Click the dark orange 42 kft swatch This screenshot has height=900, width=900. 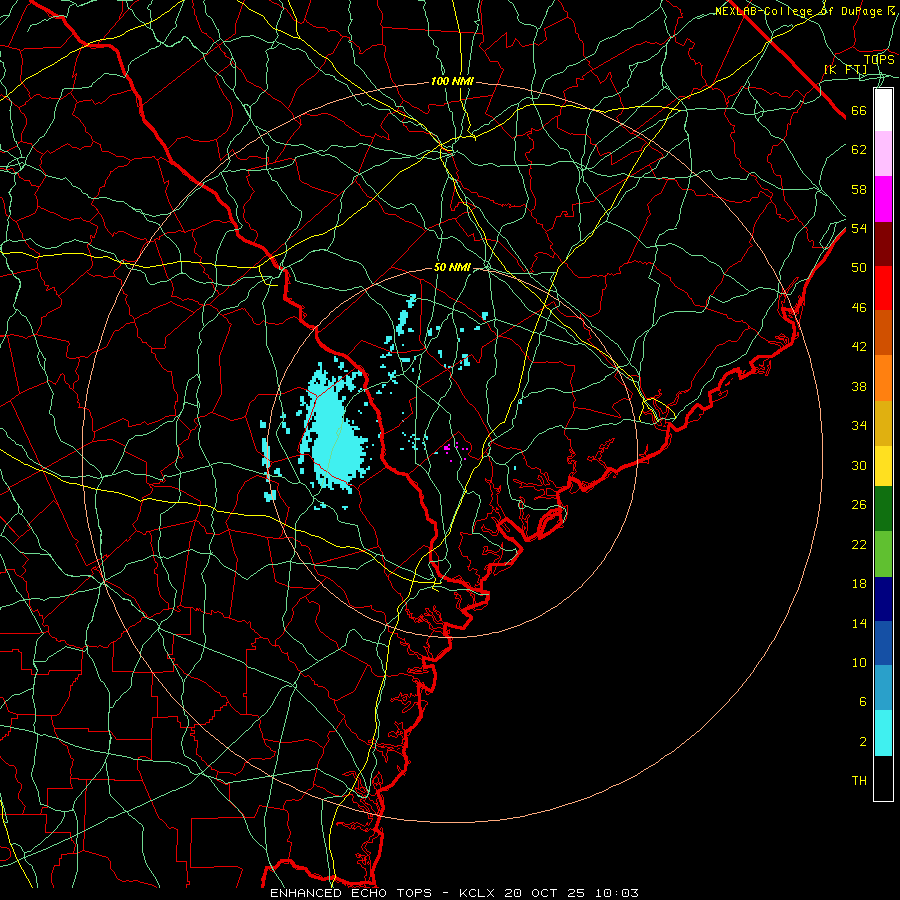pyautogui.click(x=883, y=333)
